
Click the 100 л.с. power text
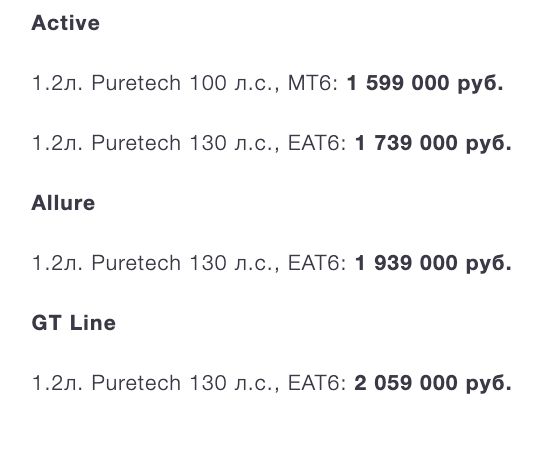232,83
